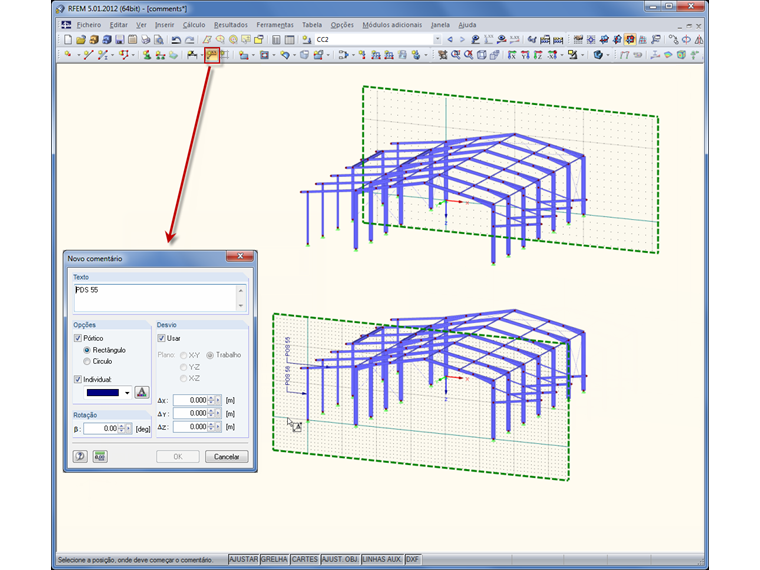Select the New line tool
The width and height of the screenshot is (760, 570).
coord(88,55)
